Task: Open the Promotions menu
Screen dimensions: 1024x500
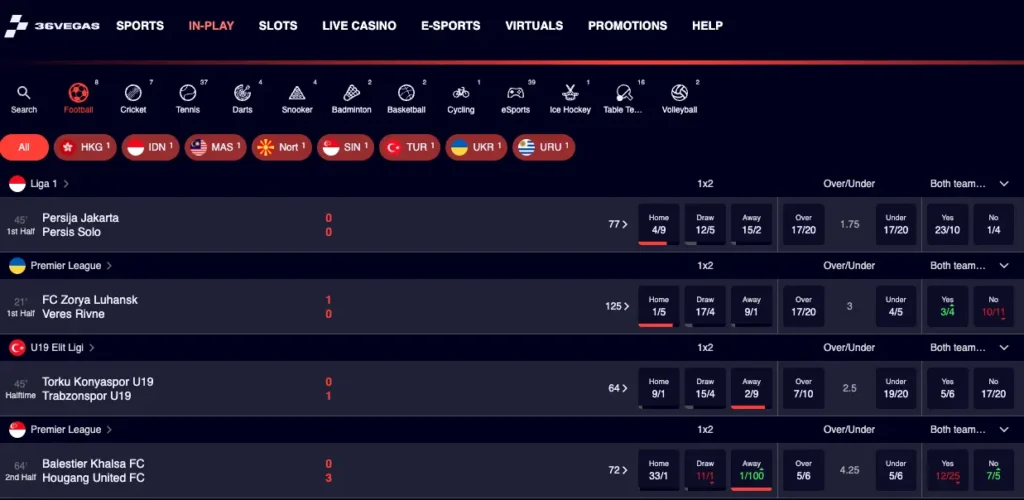Action: 628,26
